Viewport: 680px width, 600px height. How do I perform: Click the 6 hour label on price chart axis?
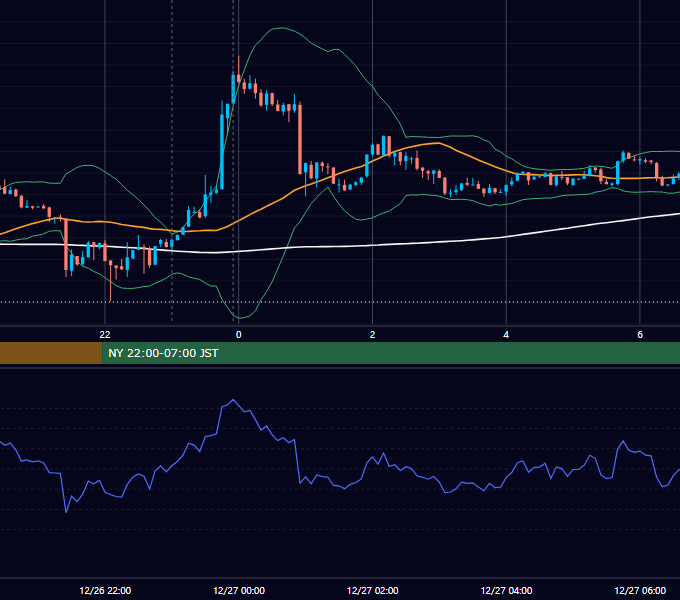pos(640,334)
